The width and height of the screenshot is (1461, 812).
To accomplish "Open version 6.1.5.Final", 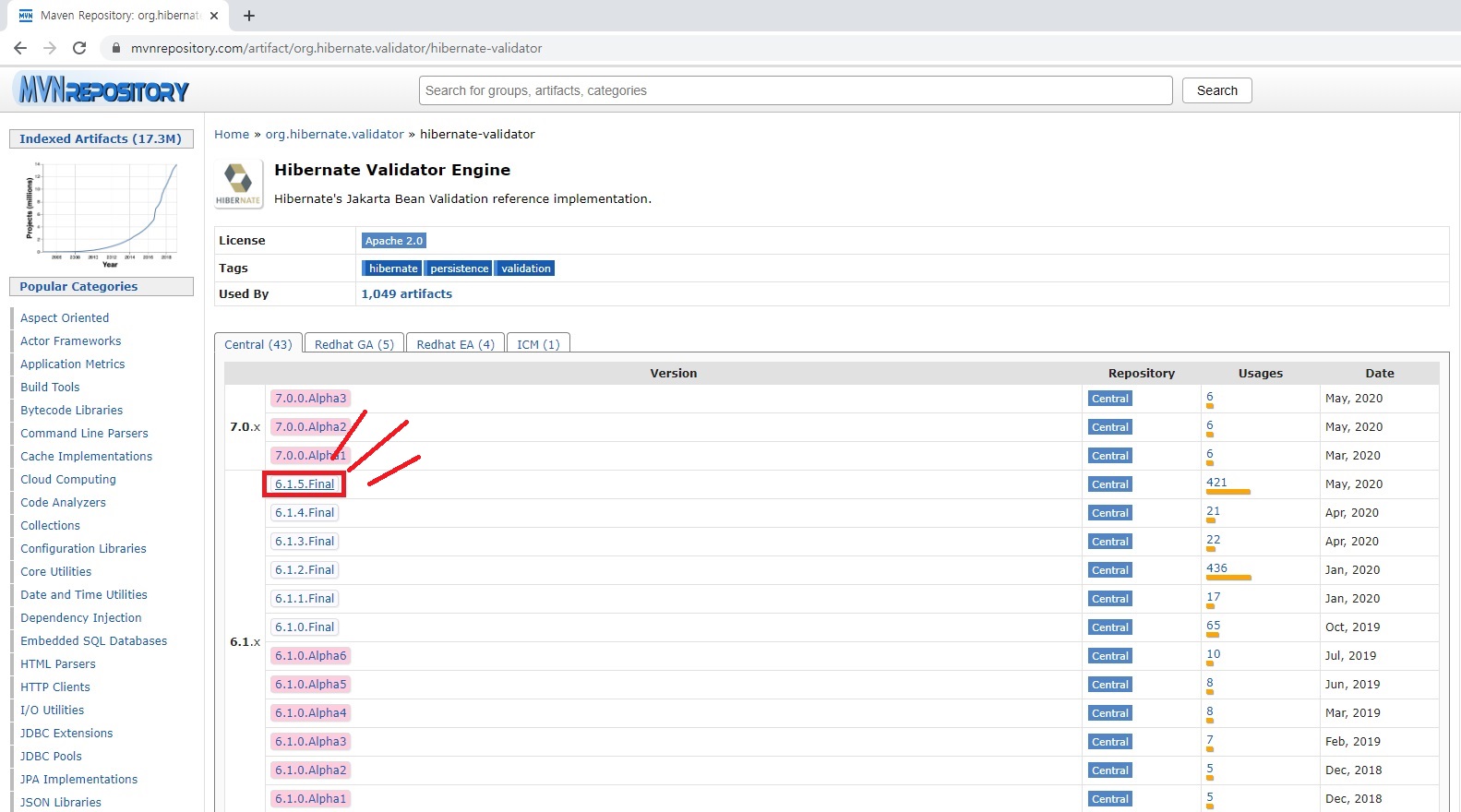I will point(305,484).
